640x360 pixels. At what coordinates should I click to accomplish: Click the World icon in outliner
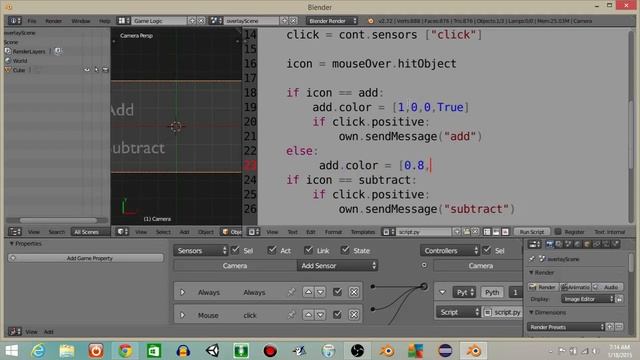pyautogui.click(x=8, y=60)
